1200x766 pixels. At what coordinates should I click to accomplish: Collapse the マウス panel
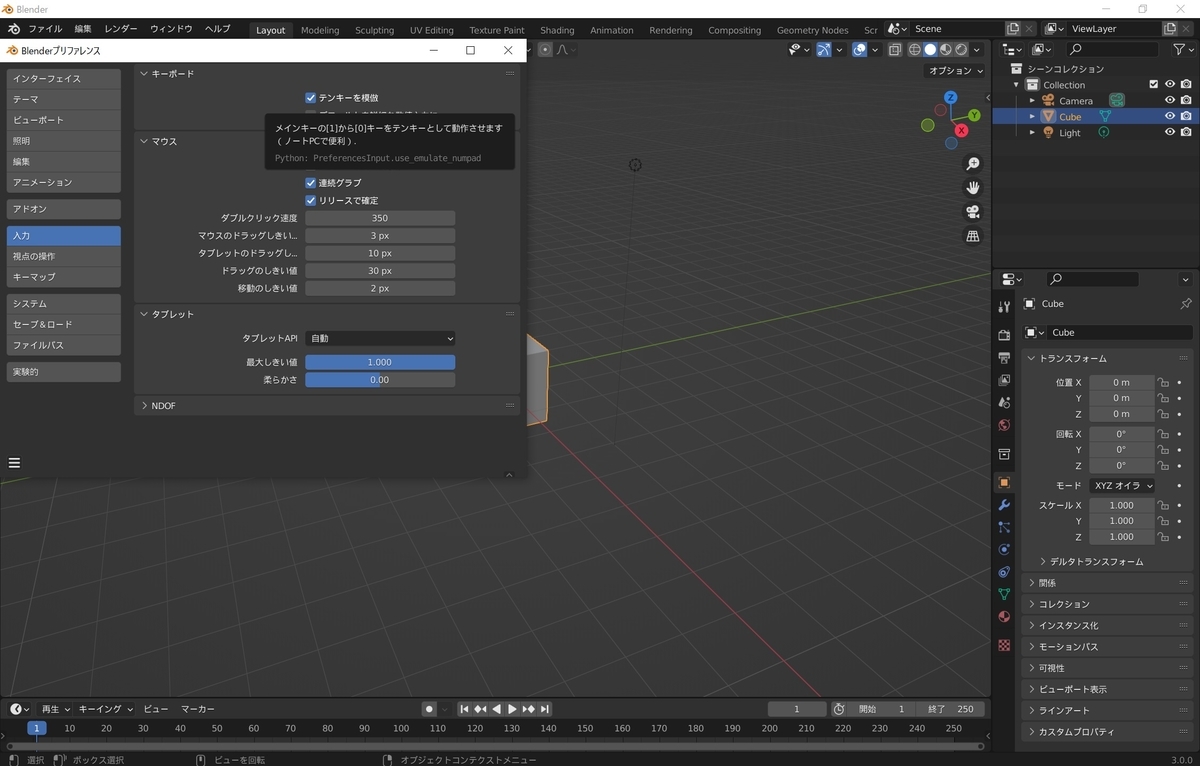144,141
